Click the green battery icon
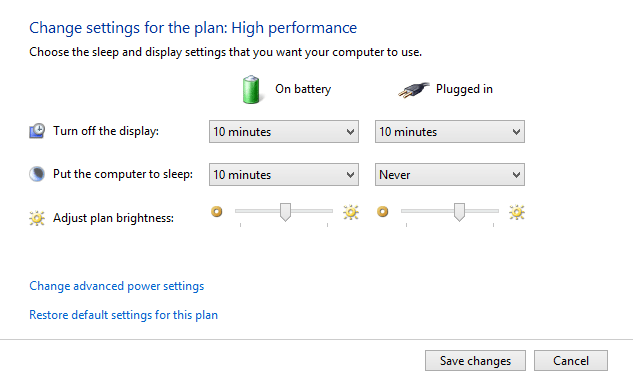Viewport: 633px width, 388px height. [x=251, y=89]
